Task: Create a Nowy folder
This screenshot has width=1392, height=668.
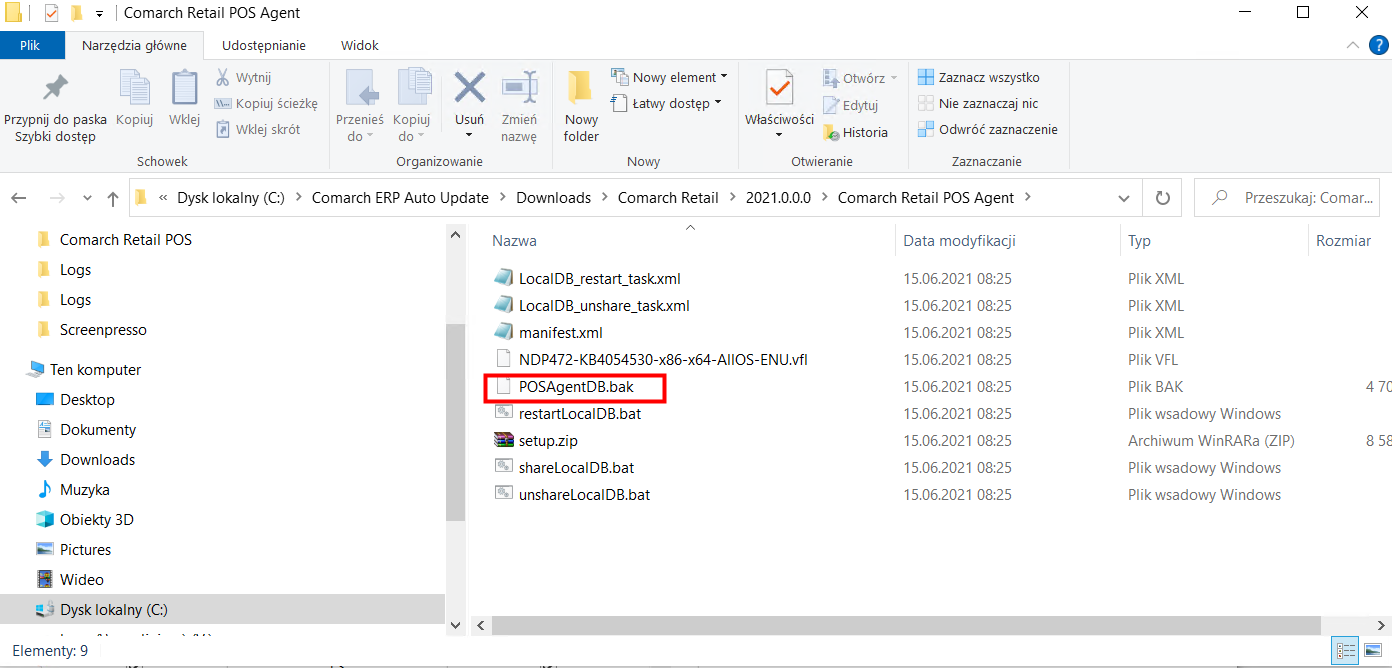Action: click(581, 108)
